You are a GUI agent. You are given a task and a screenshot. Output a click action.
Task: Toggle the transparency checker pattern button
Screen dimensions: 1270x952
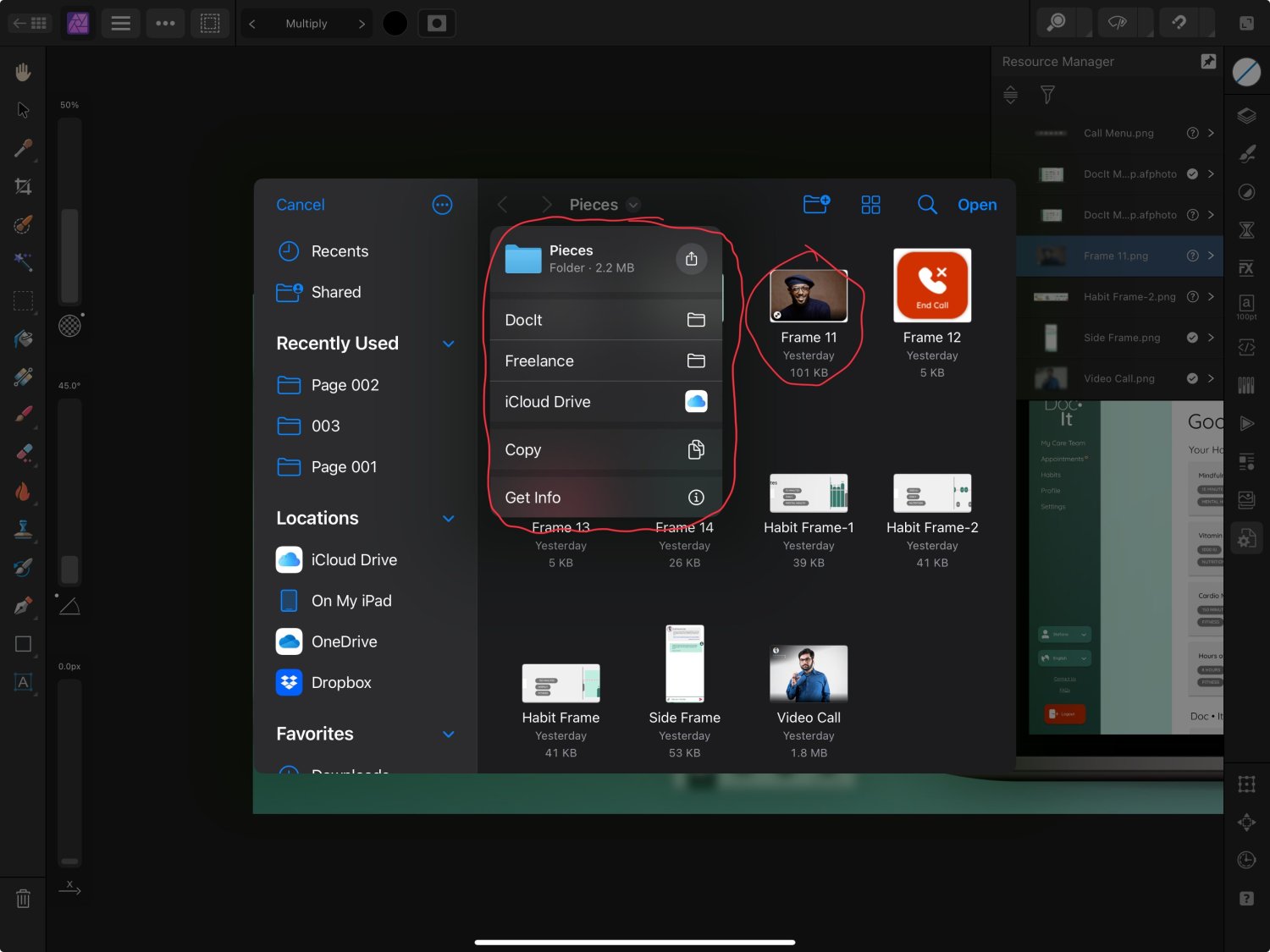coord(69,325)
